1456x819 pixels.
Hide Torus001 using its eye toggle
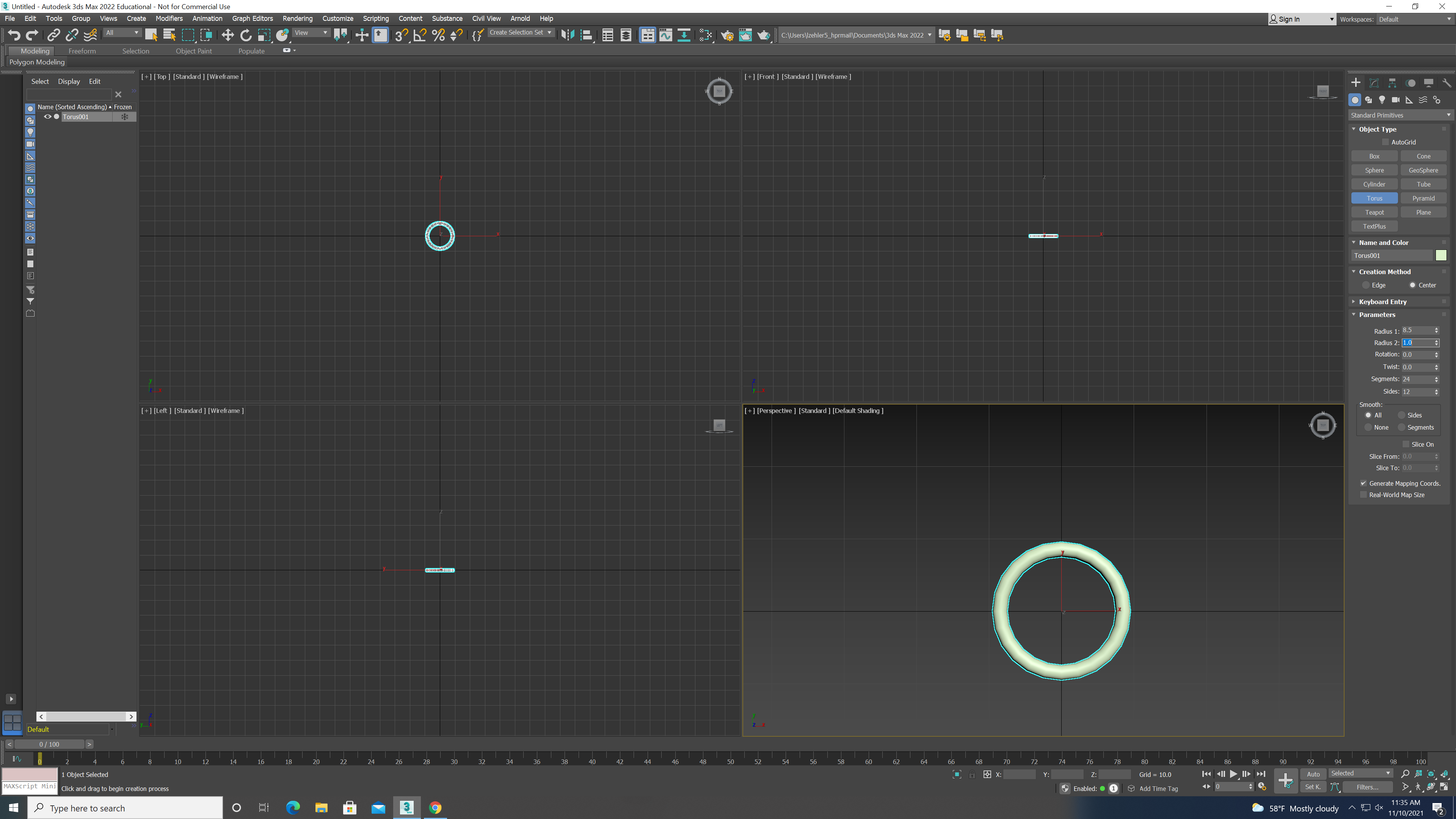(47, 116)
